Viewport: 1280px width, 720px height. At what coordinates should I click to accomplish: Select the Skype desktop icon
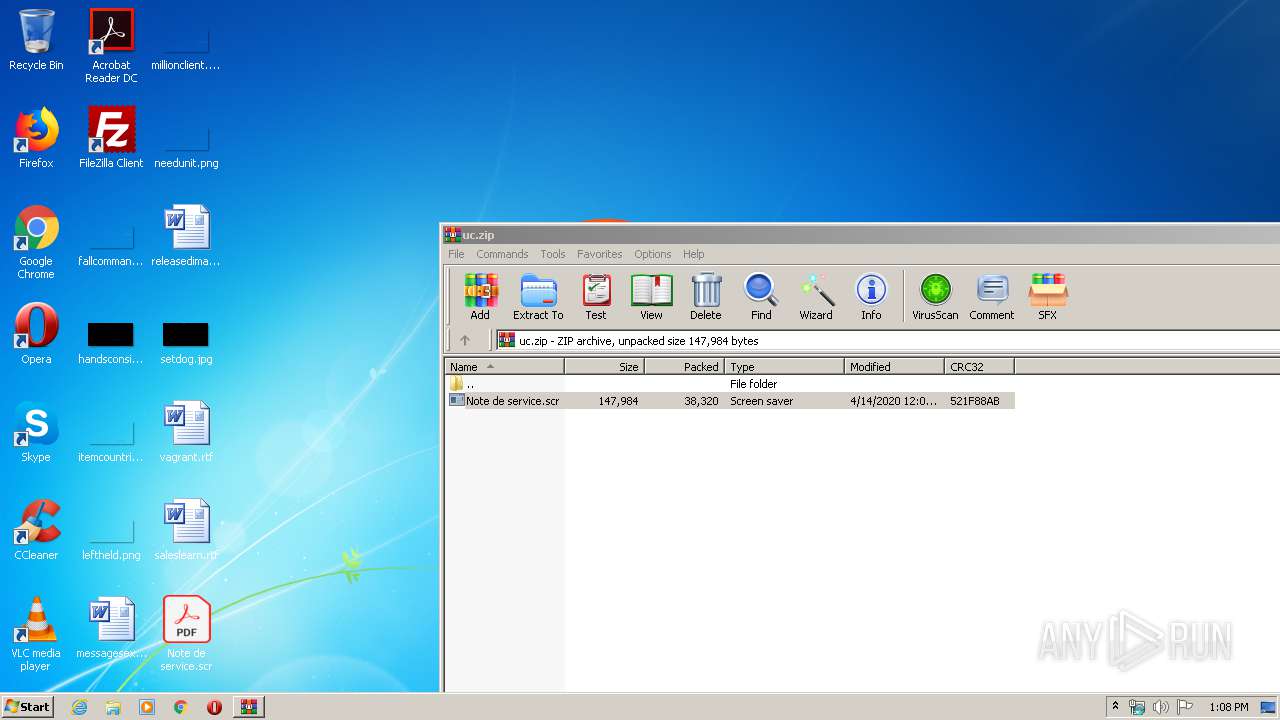pyautogui.click(x=36, y=432)
